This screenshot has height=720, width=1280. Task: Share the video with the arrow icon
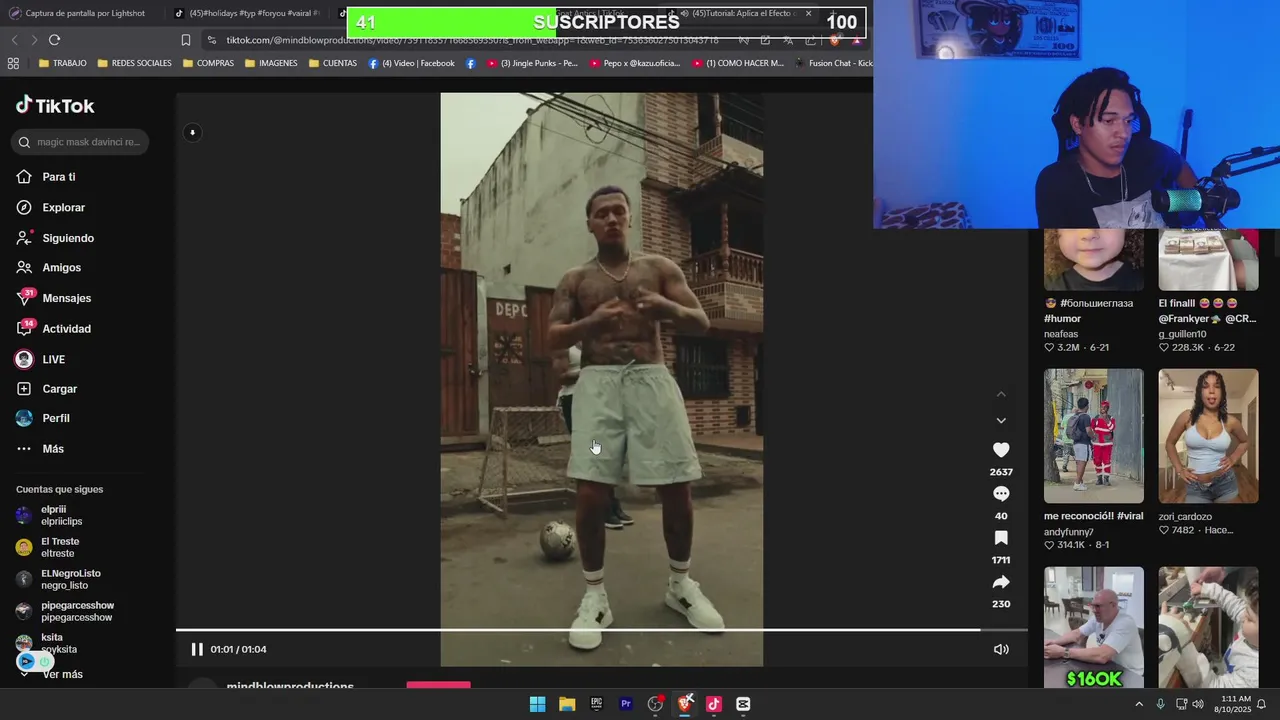(x=1001, y=582)
